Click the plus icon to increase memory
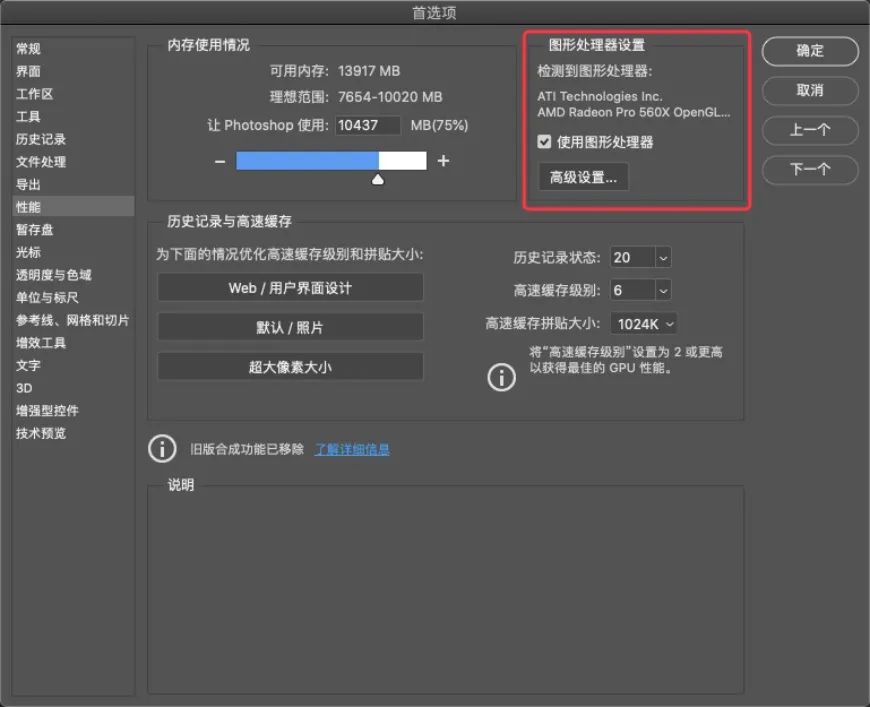 443,161
